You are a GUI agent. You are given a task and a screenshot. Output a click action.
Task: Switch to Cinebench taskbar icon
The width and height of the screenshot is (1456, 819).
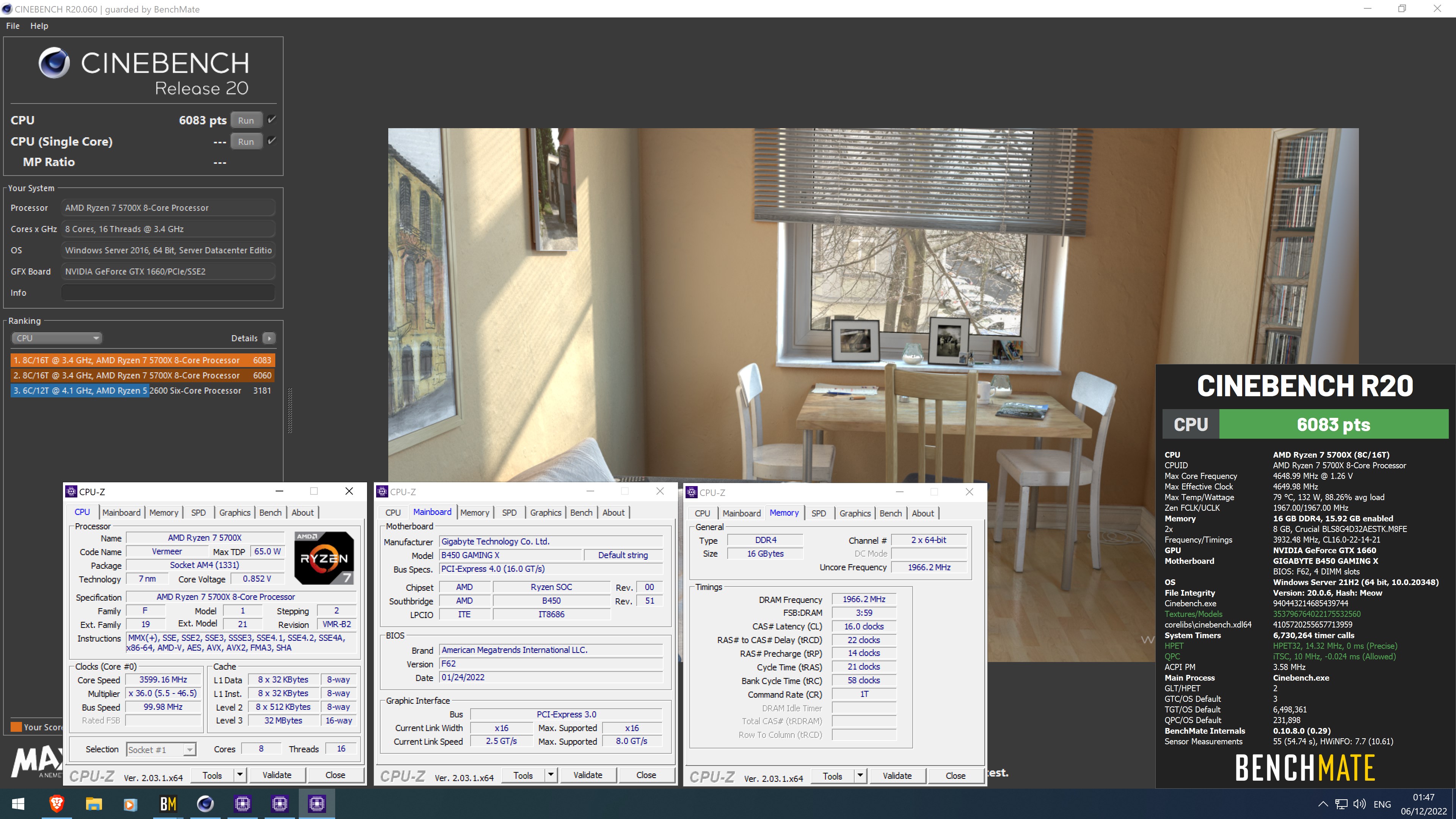tap(205, 803)
